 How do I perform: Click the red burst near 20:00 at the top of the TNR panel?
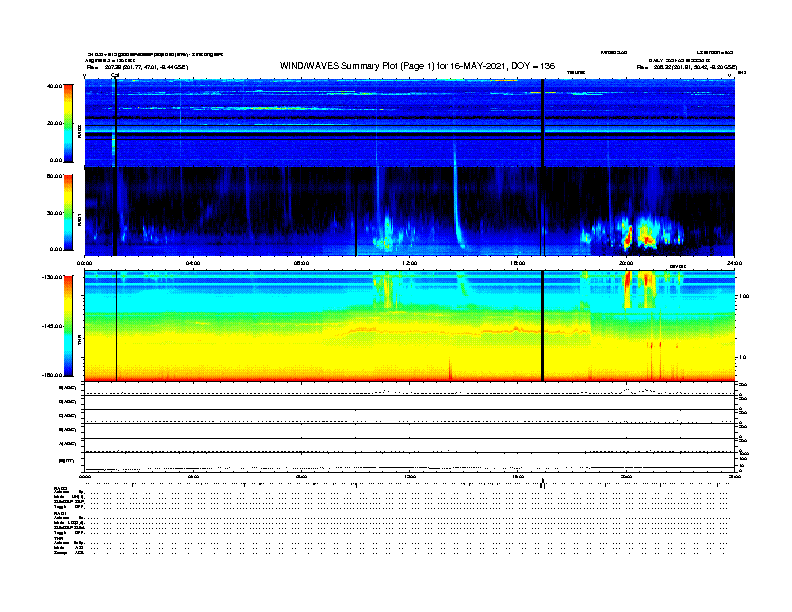point(628,282)
